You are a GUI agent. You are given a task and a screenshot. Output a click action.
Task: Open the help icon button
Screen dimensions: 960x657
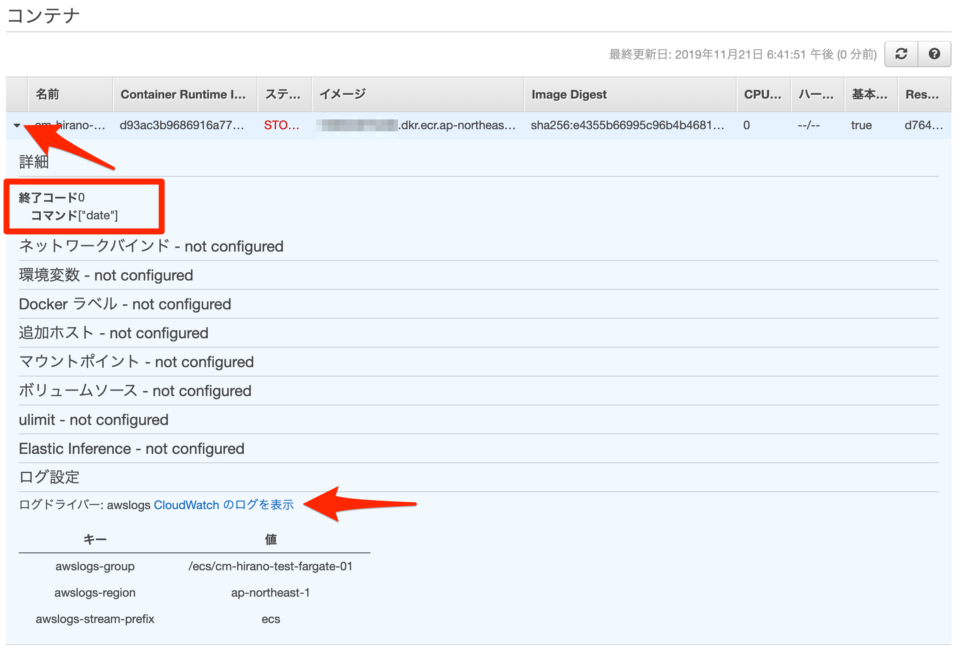934,54
